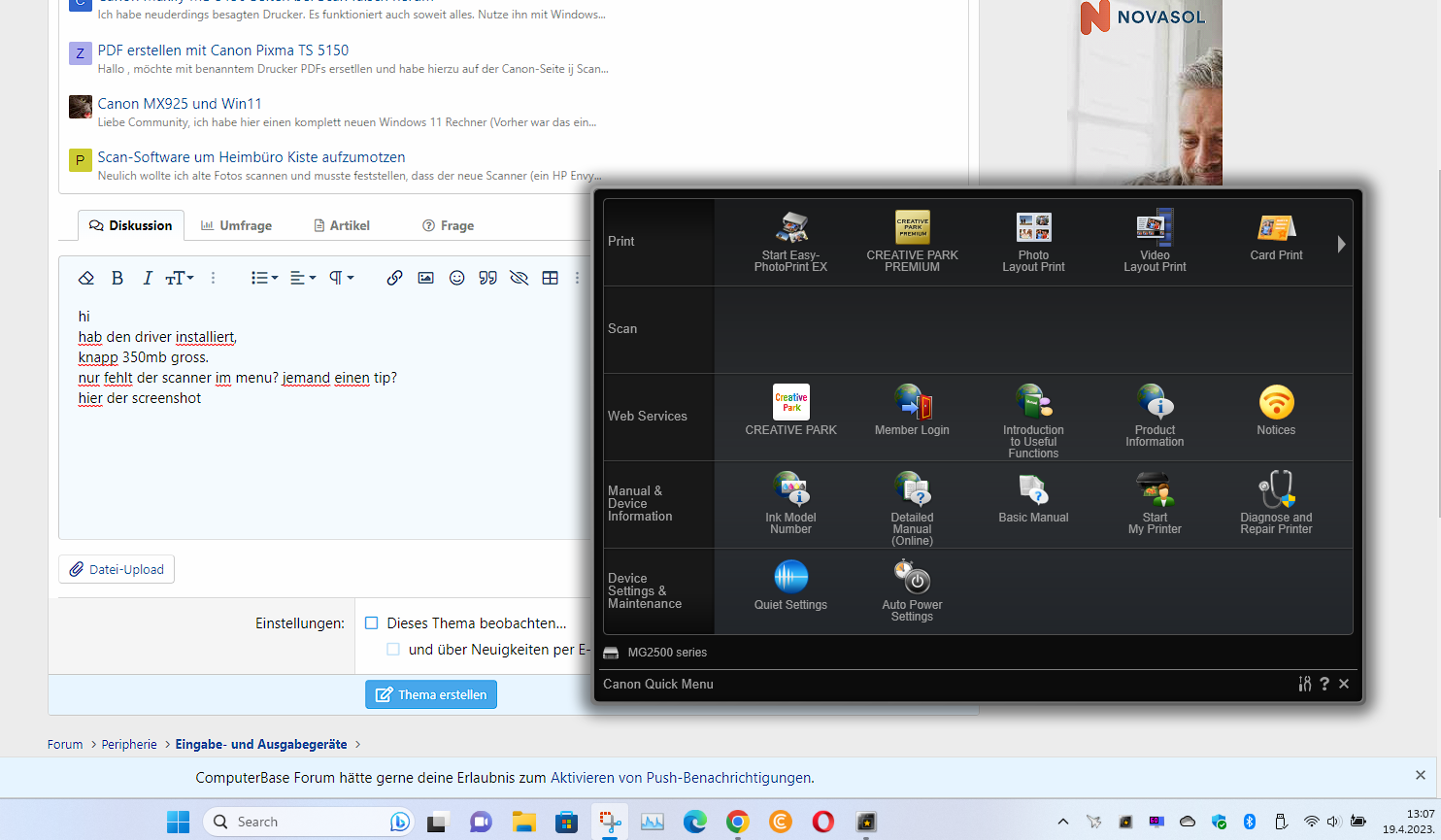The image size is (1441, 840).
Task: Show more Print functions with right arrow
Action: click(1341, 244)
